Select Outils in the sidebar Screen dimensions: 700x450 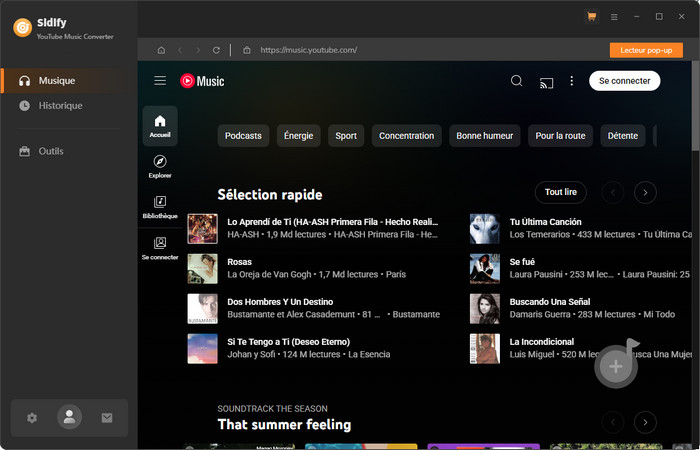[51, 151]
